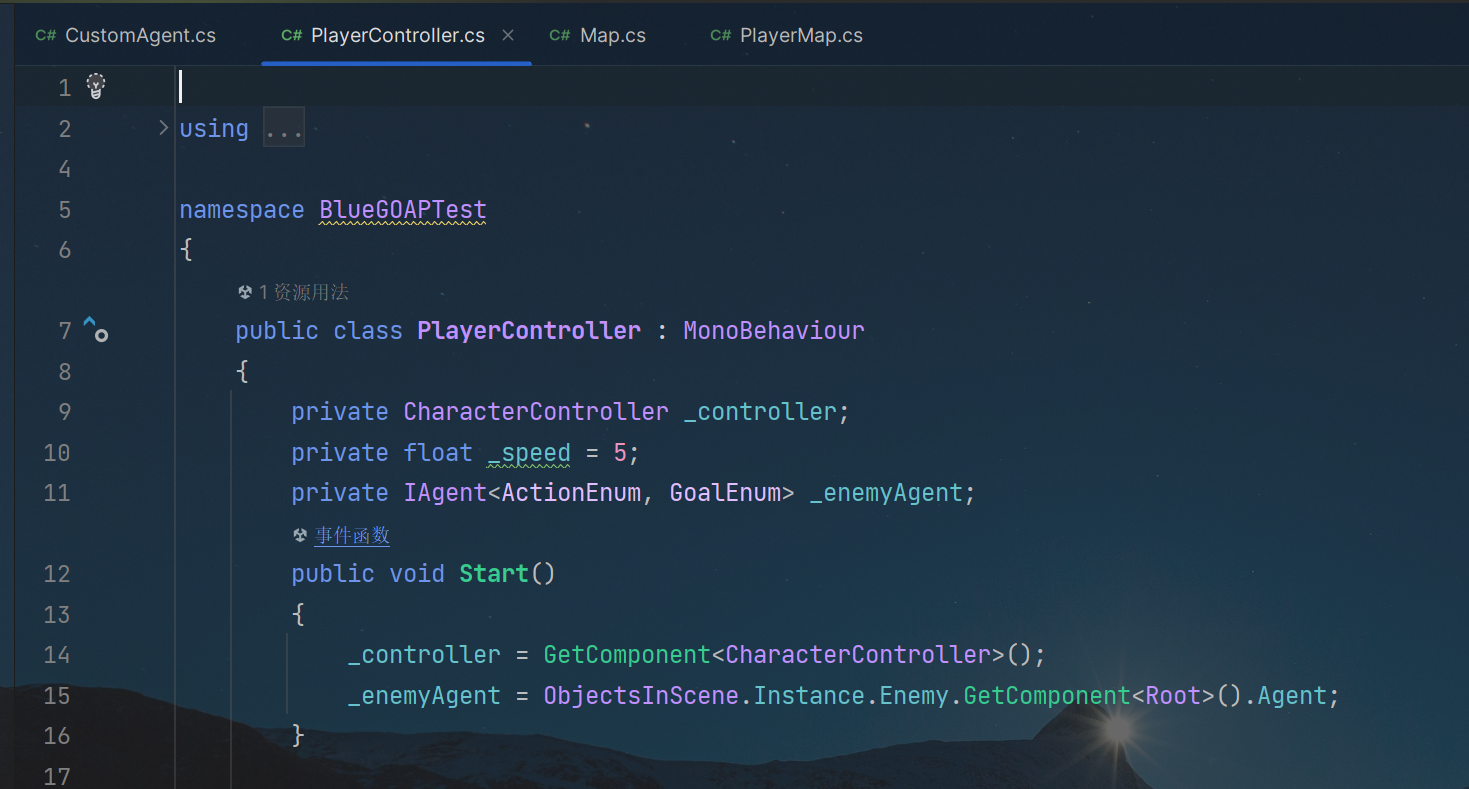The width and height of the screenshot is (1469, 789).
Task: Click the C# file icon on Map.cs tab
Action: point(559,35)
